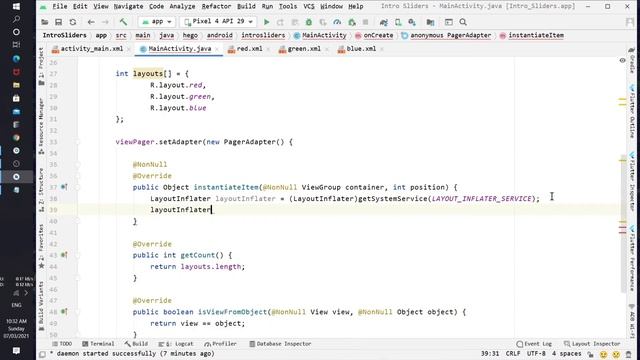Viewport: 640px width, 360px height.
Task: Open the TODO tool window
Action: (x=62, y=344)
